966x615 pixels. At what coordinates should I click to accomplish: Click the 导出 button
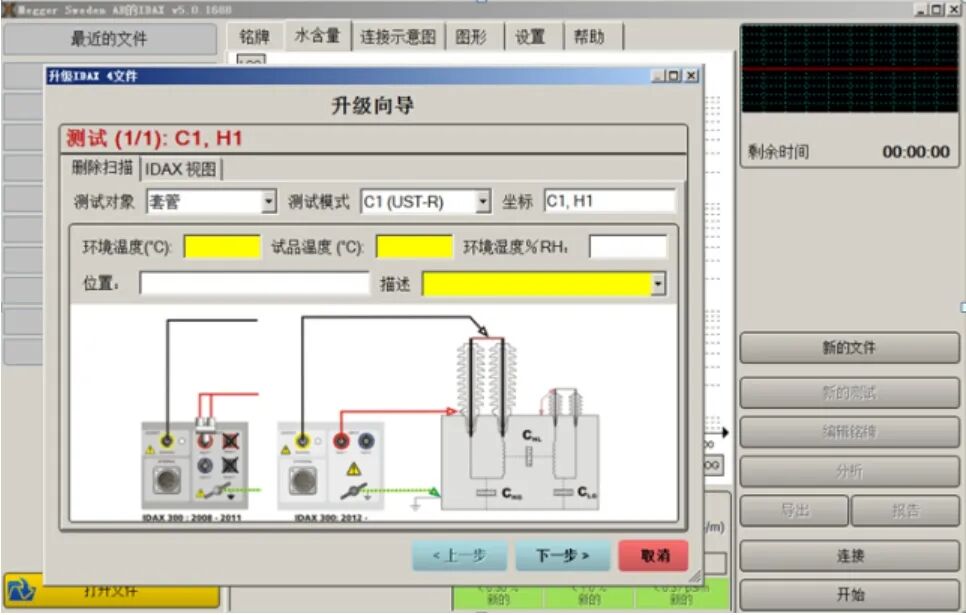pyautogui.click(x=794, y=511)
